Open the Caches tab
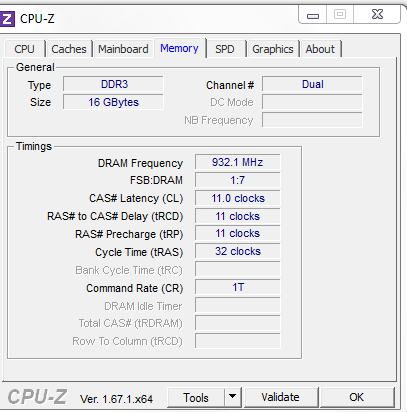The height and width of the screenshot is (412, 407). [x=69, y=49]
